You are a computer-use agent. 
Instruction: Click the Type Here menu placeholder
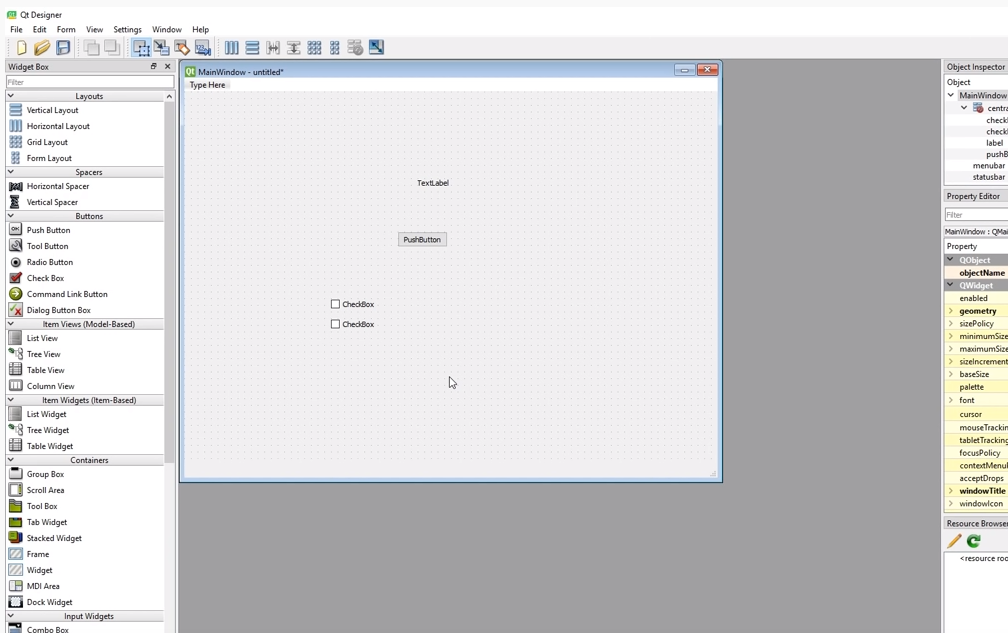coord(207,85)
